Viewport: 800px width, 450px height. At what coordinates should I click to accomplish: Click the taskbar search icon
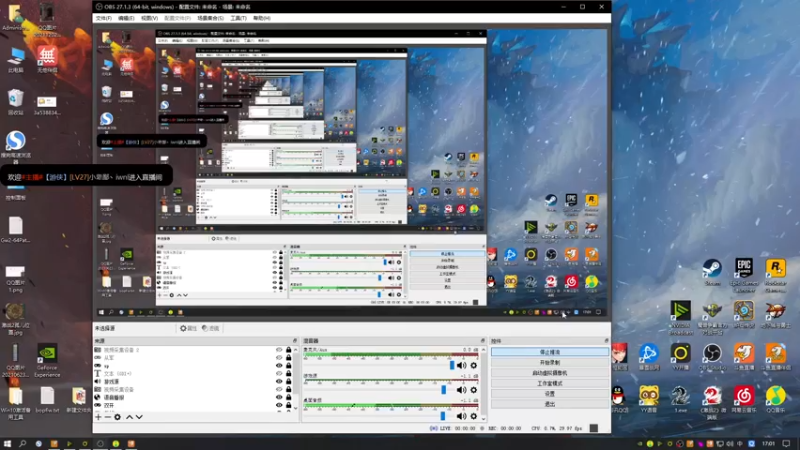pyautogui.click(x=22, y=444)
